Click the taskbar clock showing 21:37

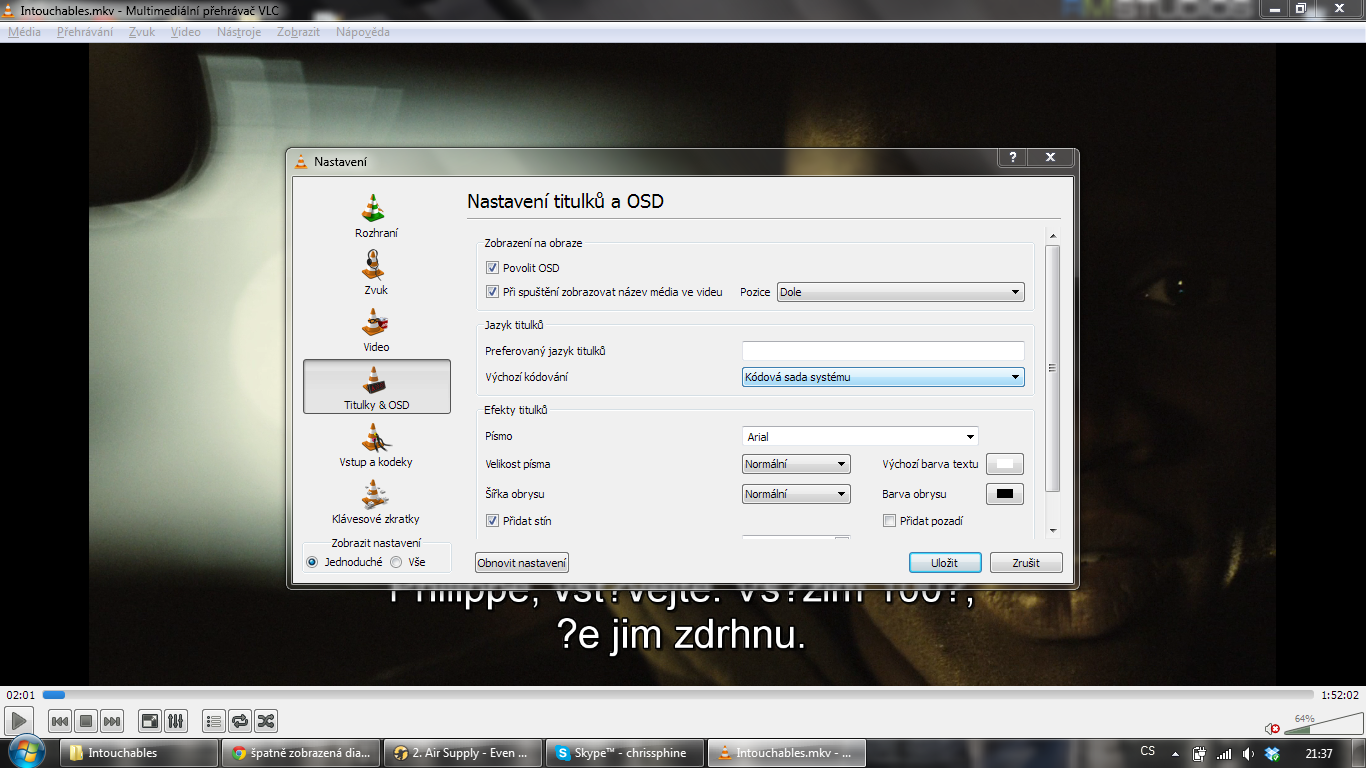pos(1319,753)
